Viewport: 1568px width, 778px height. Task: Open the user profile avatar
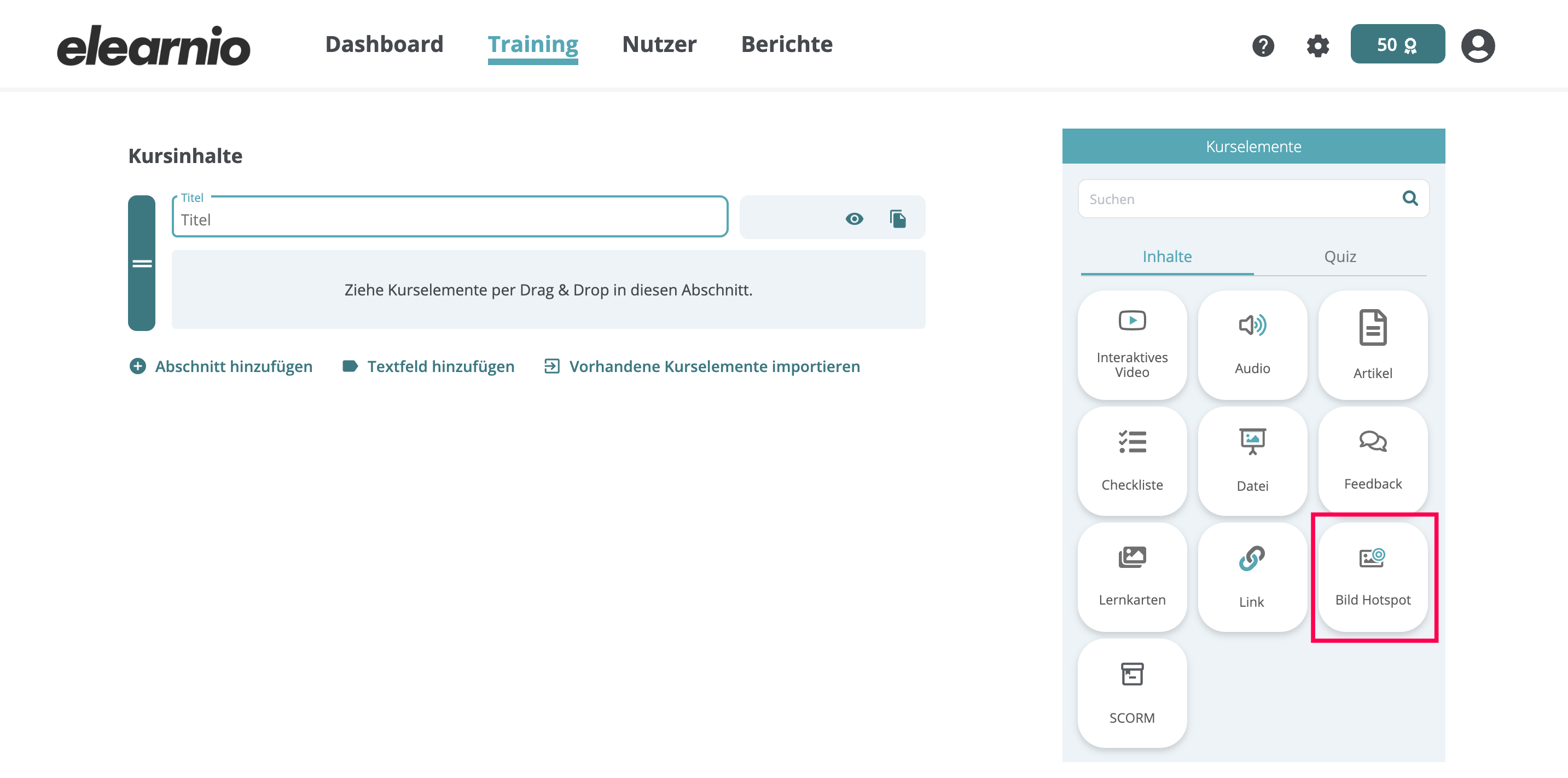point(1478,45)
